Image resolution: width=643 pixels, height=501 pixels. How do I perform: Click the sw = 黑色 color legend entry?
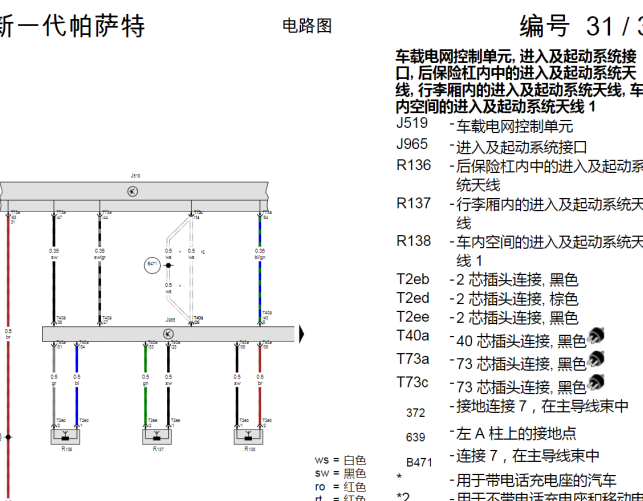click(340, 474)
